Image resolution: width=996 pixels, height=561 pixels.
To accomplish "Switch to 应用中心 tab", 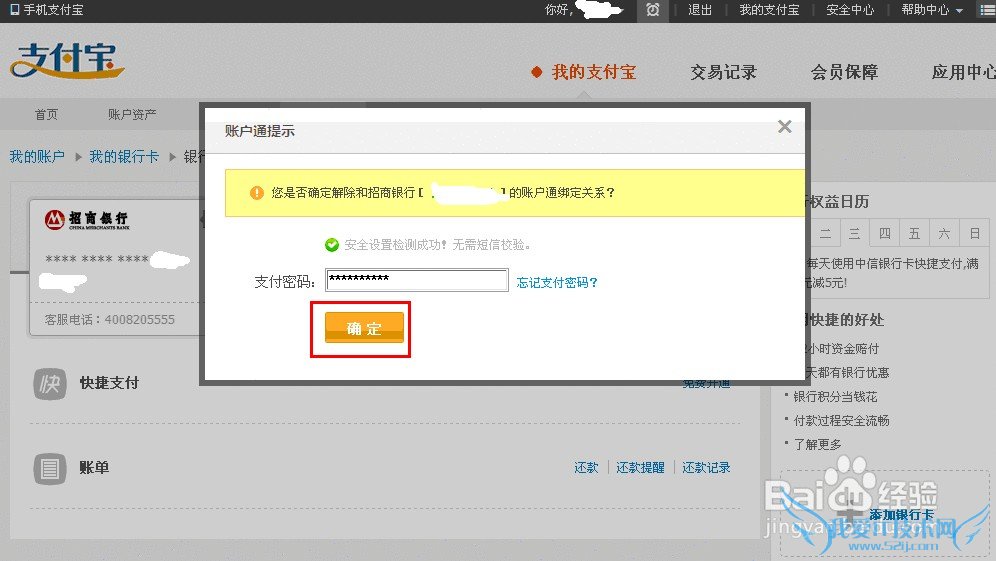I will 963,72.
